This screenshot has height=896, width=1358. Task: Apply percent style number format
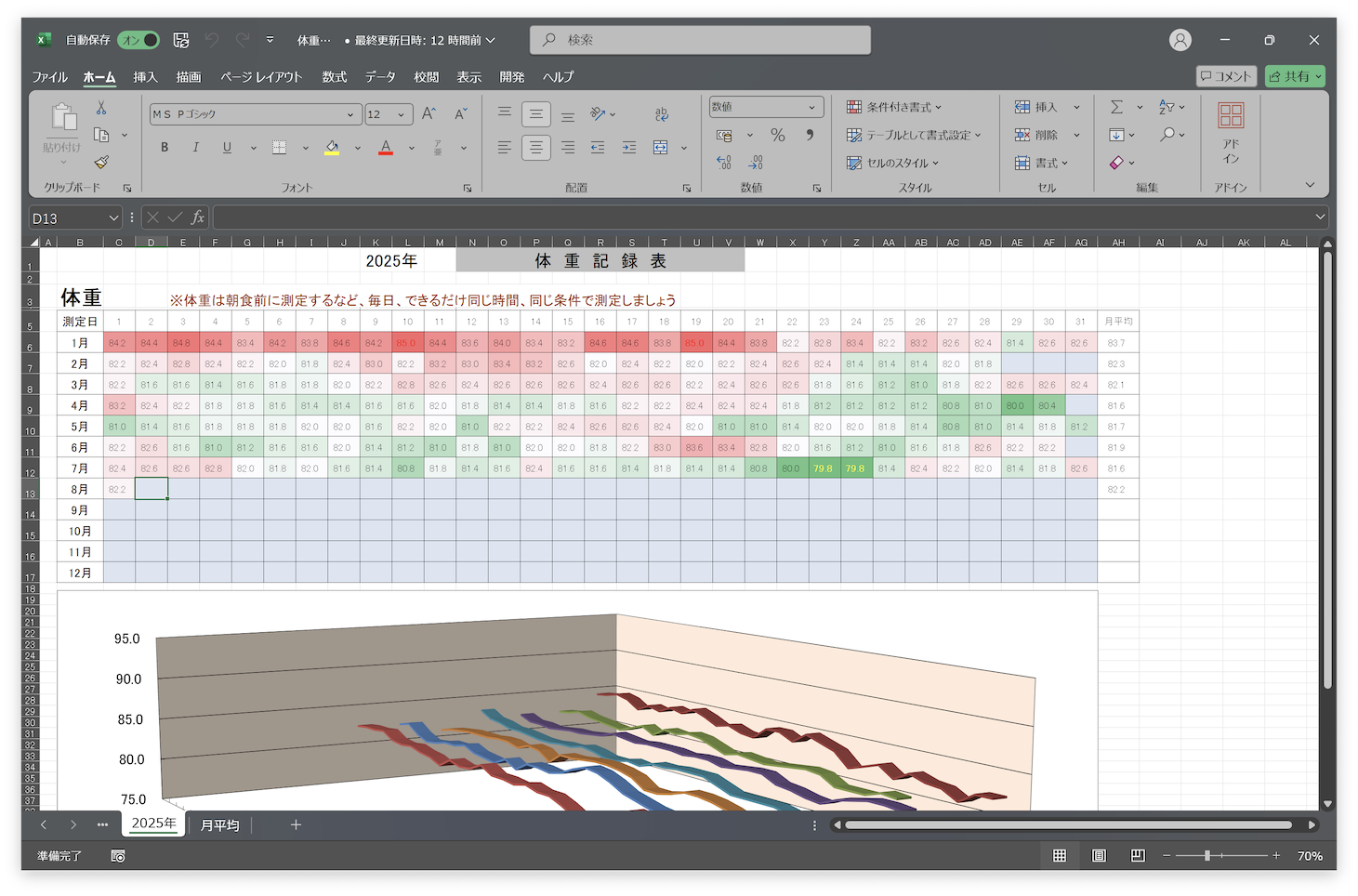pyautogui.click(x=778, y=135)
